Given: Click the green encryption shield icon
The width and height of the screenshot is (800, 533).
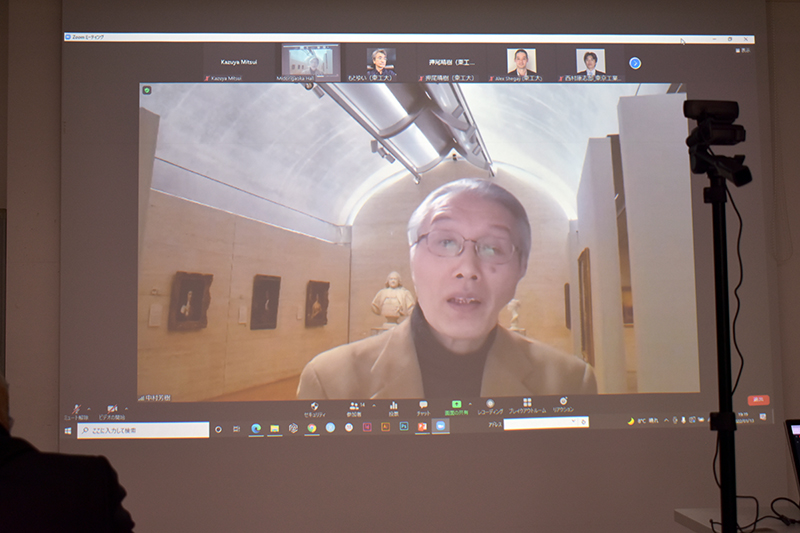Looking at the screenshot, I should [x=147, y=90].
